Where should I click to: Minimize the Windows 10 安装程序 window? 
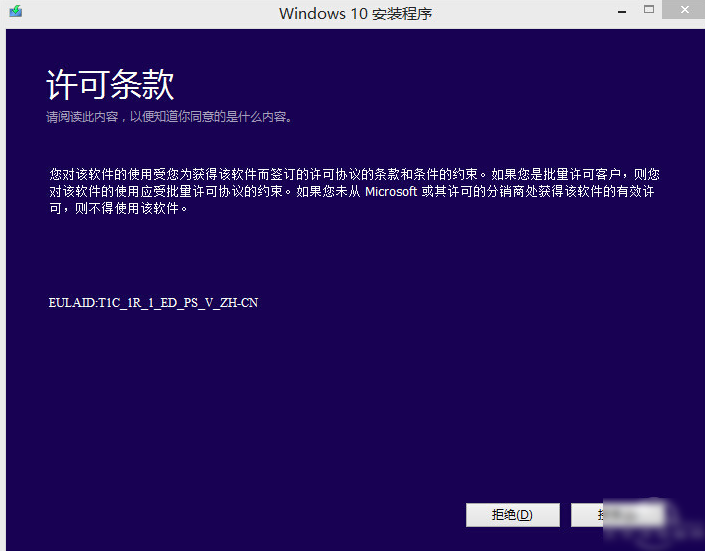[622, 10]
